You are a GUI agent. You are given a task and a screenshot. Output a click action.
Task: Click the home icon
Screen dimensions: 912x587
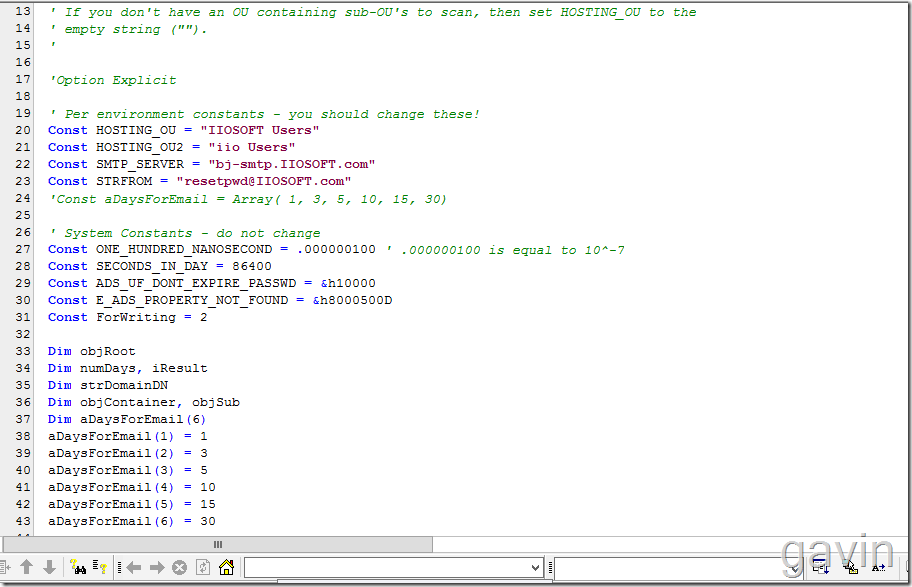pyautogui.click(x=227, y=567)
